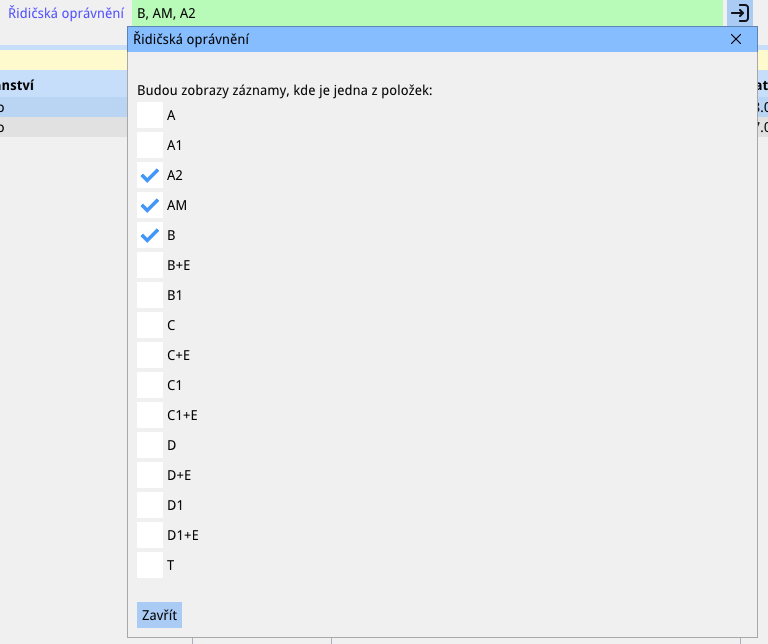This screenshot has height=644, width=768.
Task: Check the A1 license option
Action: tap(150, 145)
